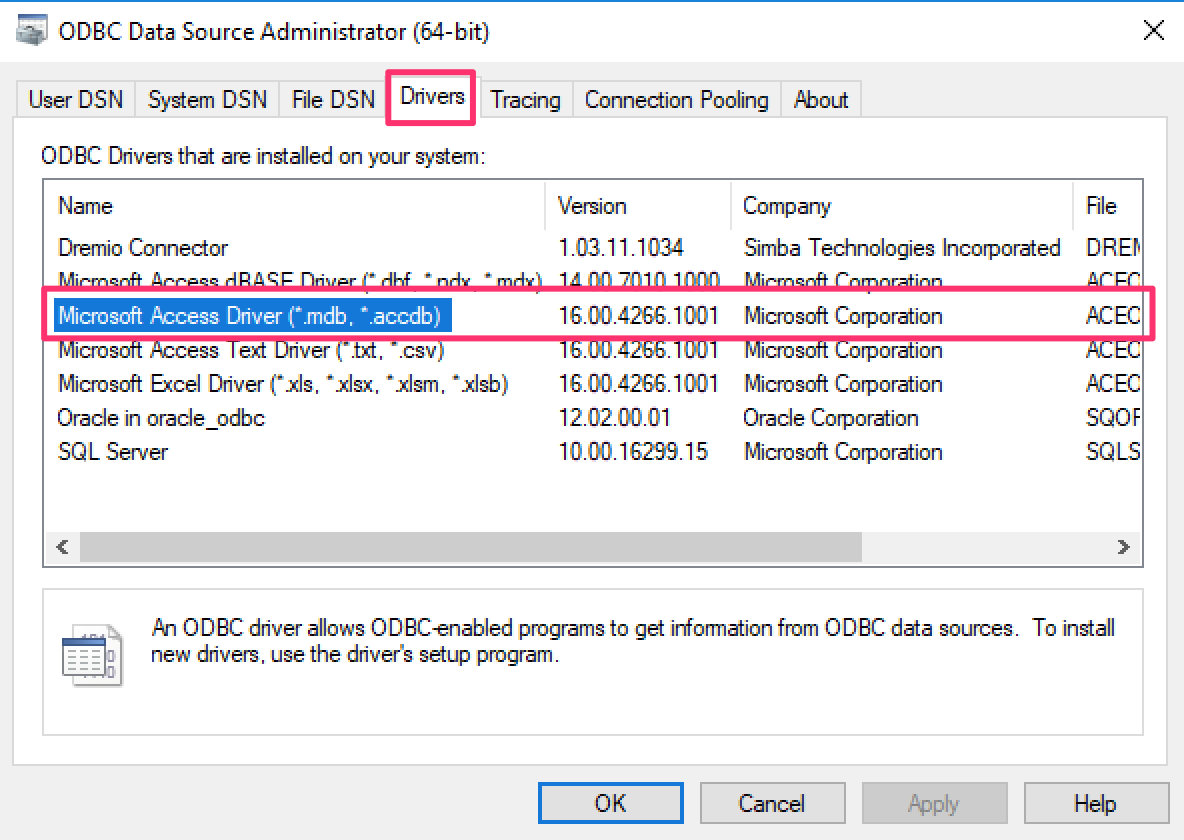Viewport: 1184px width, 840px height.
Task: Click the File column header
Action: coord(1108,205)
